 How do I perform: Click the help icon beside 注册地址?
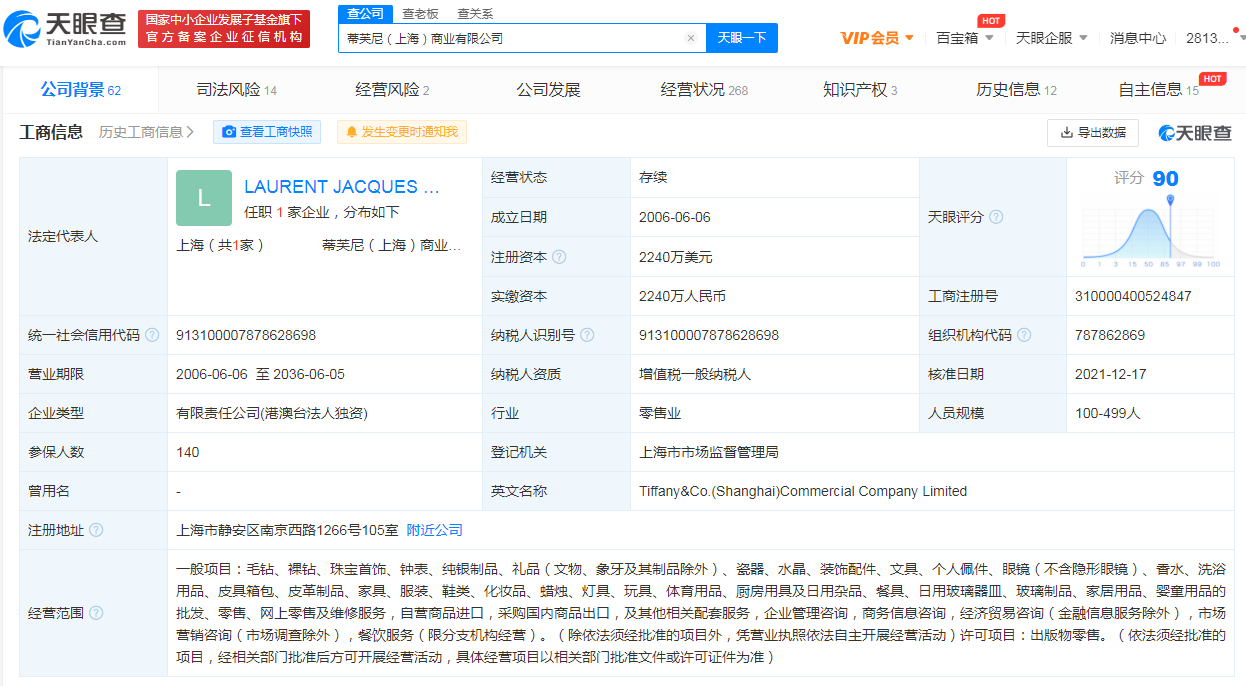[x=96, y=530]
